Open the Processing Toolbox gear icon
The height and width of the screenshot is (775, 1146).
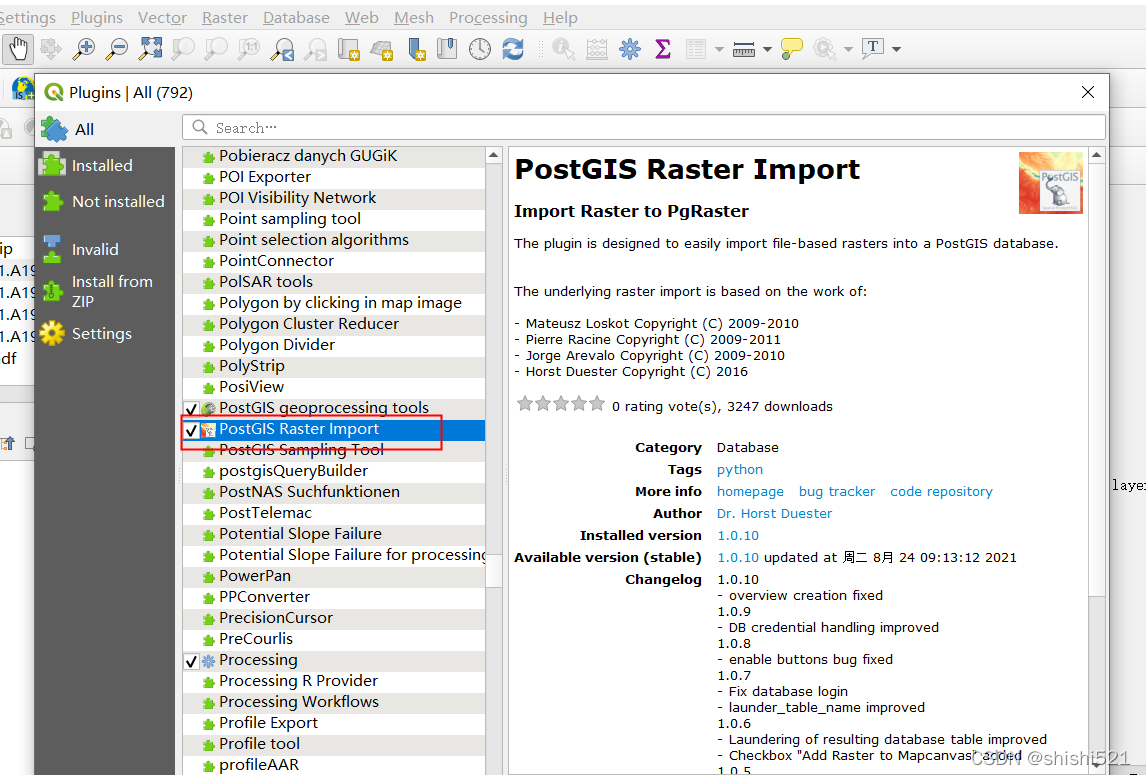coord(629,49)
